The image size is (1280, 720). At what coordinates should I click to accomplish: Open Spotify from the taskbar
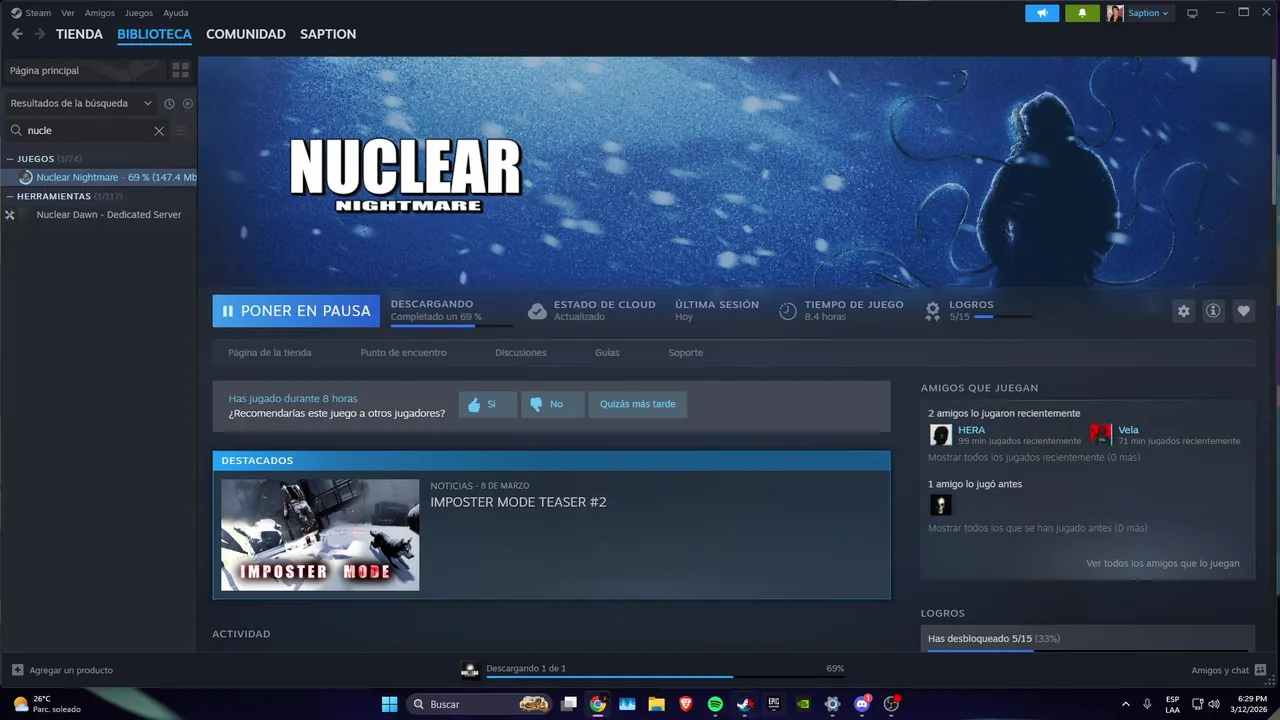click(x=715, y=704)
